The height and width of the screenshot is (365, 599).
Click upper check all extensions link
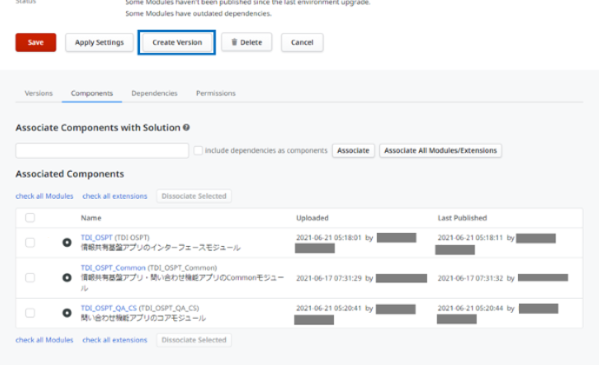[115, 196]
